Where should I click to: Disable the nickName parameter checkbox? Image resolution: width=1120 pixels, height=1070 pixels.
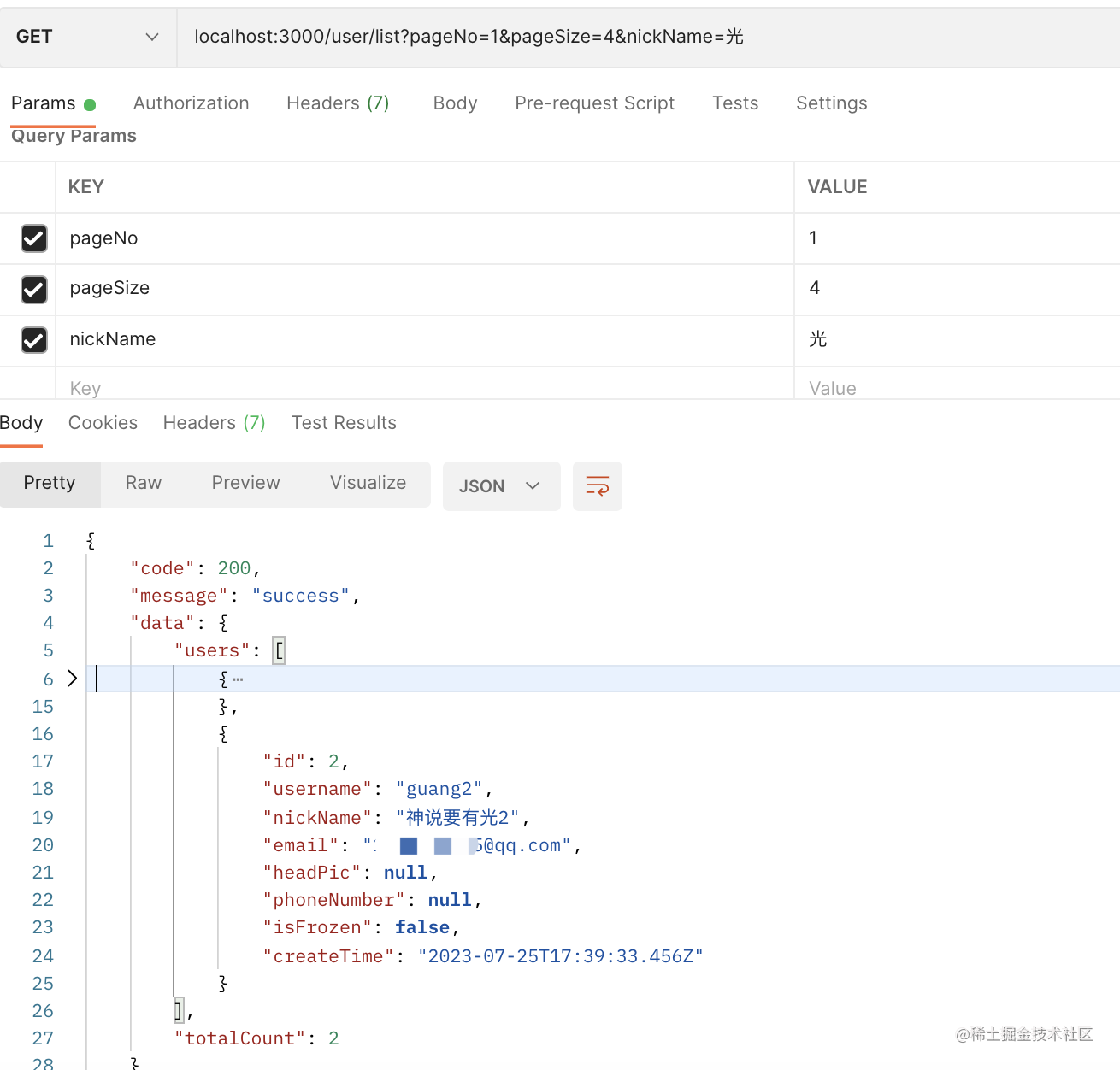click(34, 340)
